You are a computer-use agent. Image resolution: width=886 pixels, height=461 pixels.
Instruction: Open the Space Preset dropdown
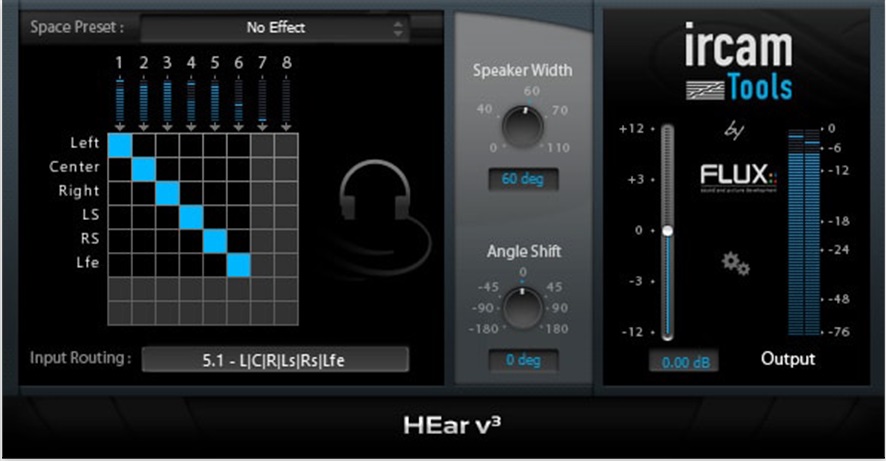pos(275,28)
